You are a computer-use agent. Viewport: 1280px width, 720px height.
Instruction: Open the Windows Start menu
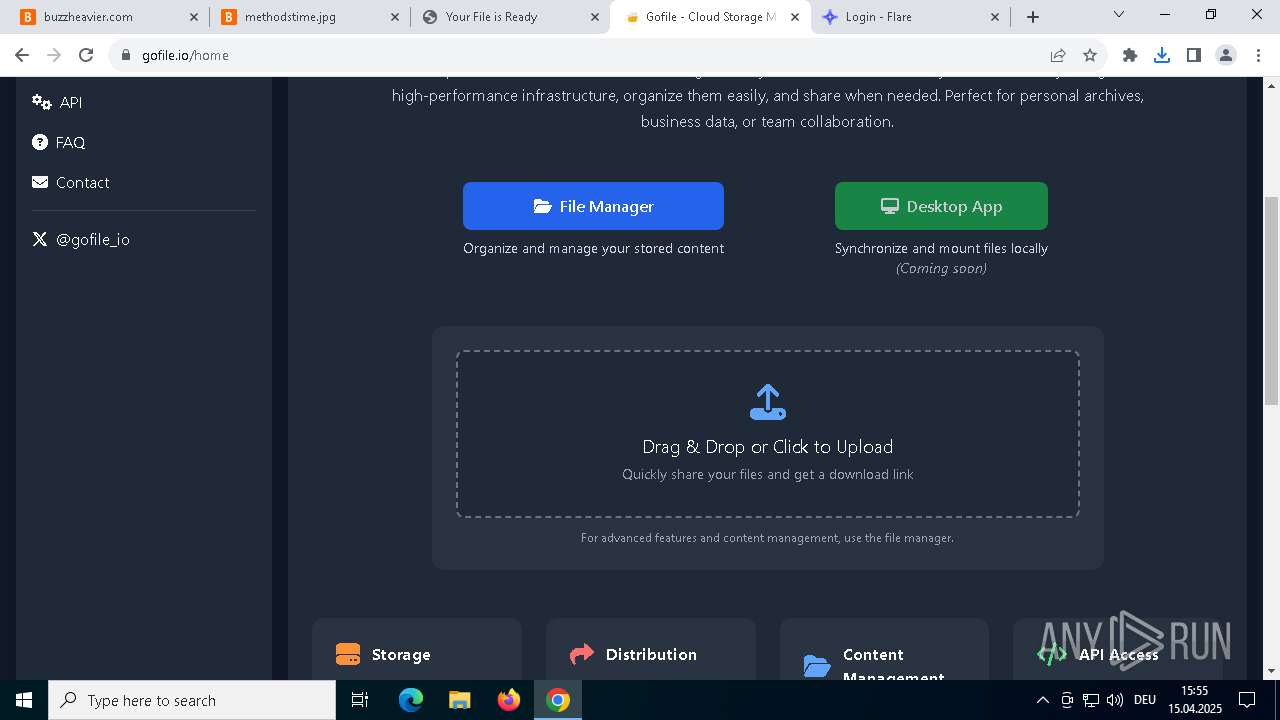24,700
